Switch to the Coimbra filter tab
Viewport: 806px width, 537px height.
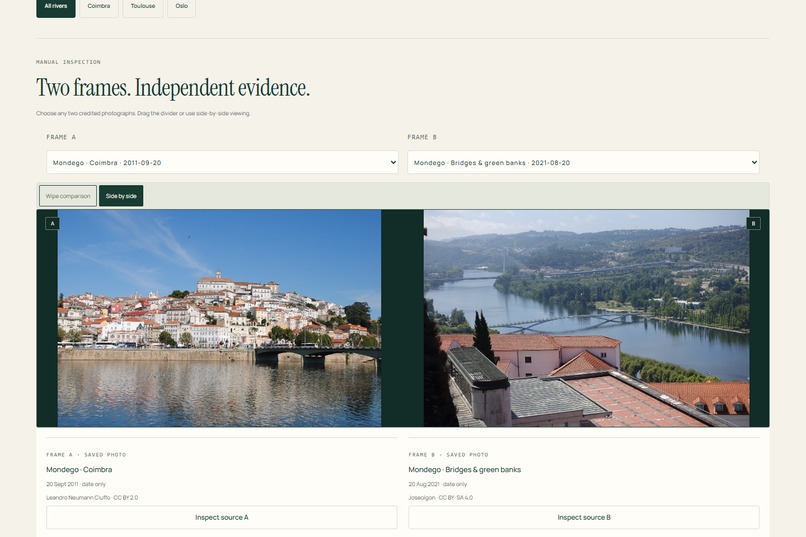(99, 7)
